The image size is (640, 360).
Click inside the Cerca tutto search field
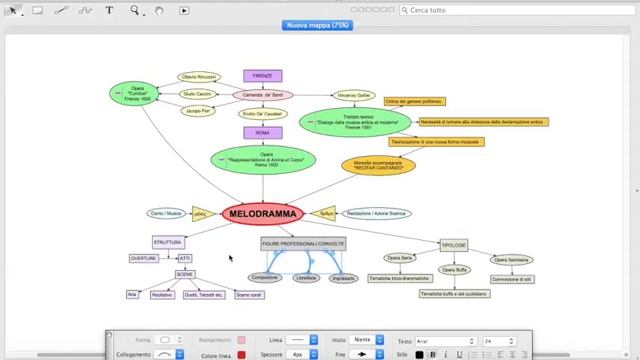pos(517,10)
